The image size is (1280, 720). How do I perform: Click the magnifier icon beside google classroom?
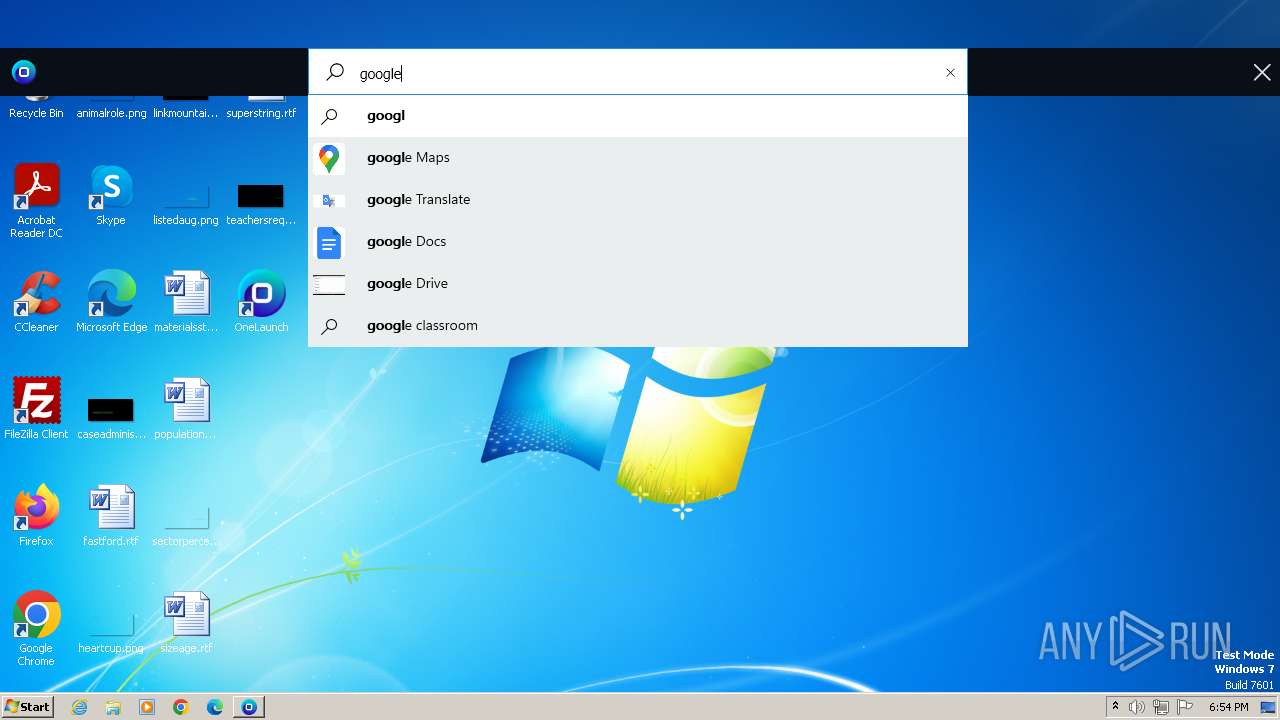click(329, 326)
